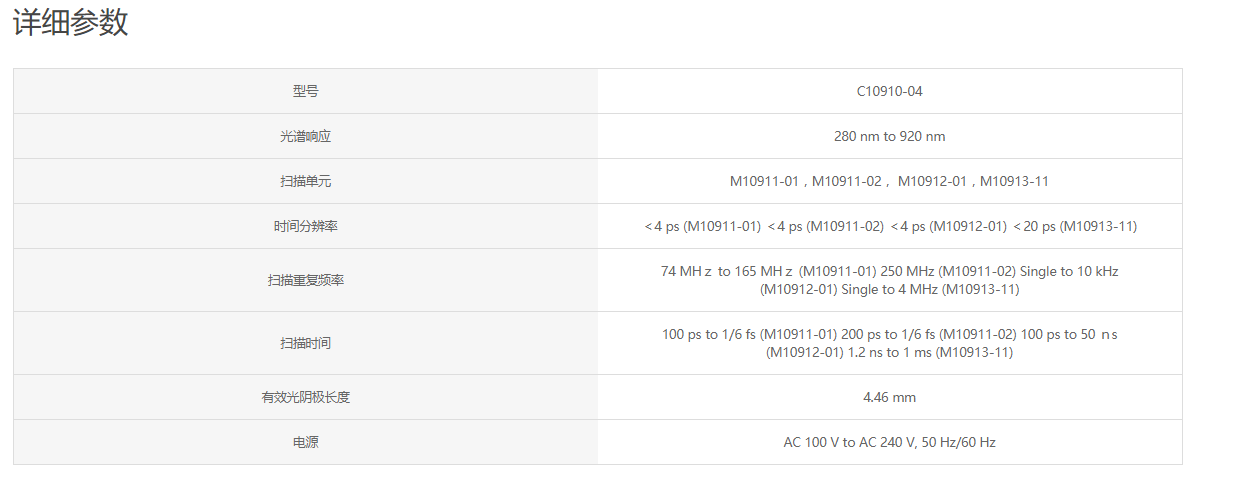Click the <4 ps time resolution values
This screenshot has height=478, width=1246.
(890, 226)
